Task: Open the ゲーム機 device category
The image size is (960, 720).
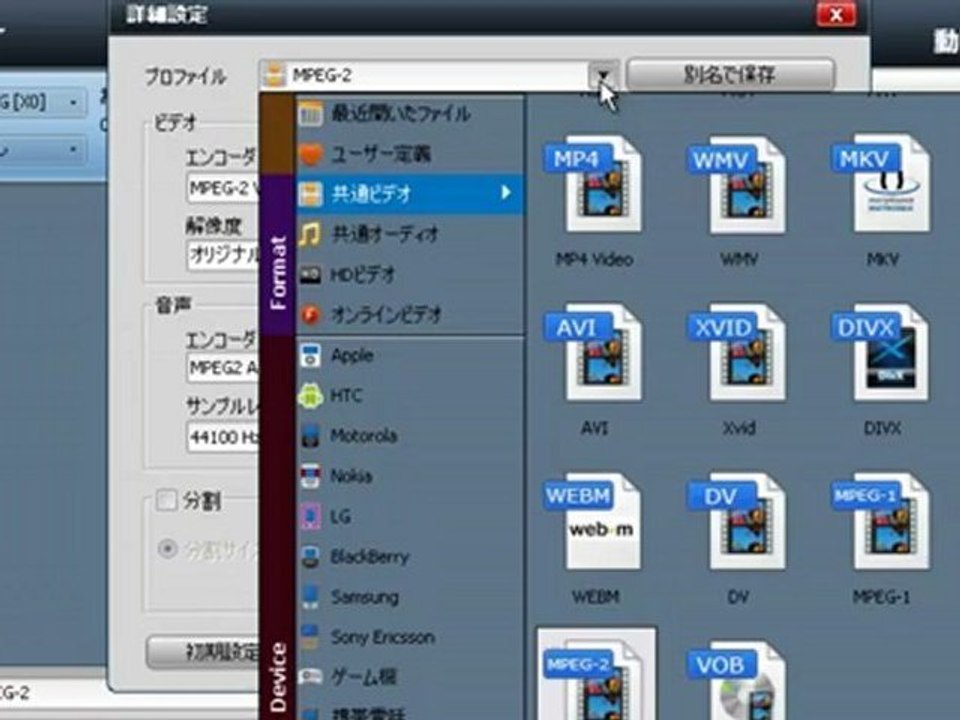Action: coord(410,677)
